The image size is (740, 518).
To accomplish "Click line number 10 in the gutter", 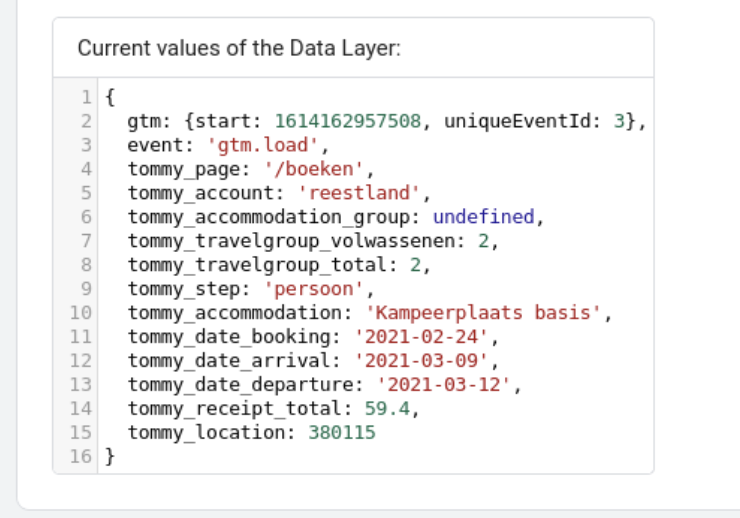I will (81, 313).
